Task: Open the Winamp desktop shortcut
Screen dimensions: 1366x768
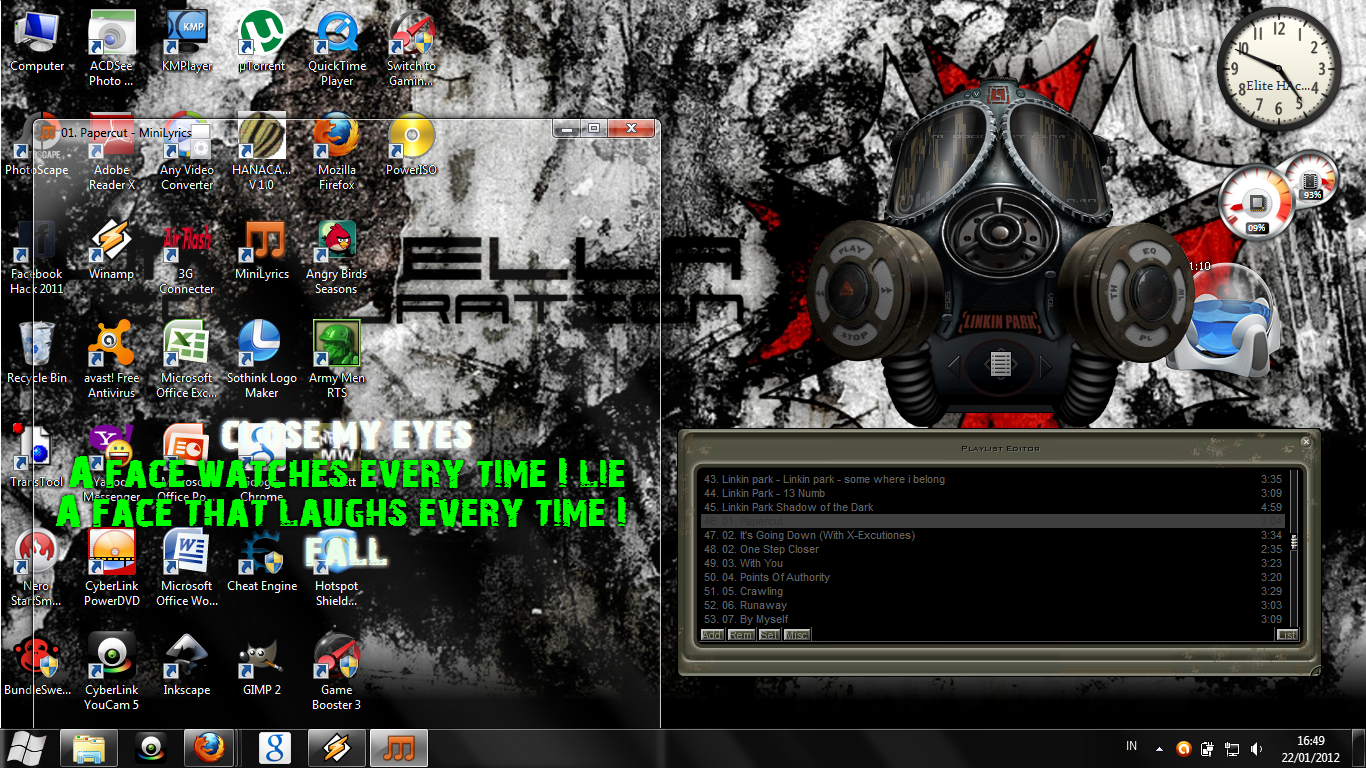Action: point(112,251)
